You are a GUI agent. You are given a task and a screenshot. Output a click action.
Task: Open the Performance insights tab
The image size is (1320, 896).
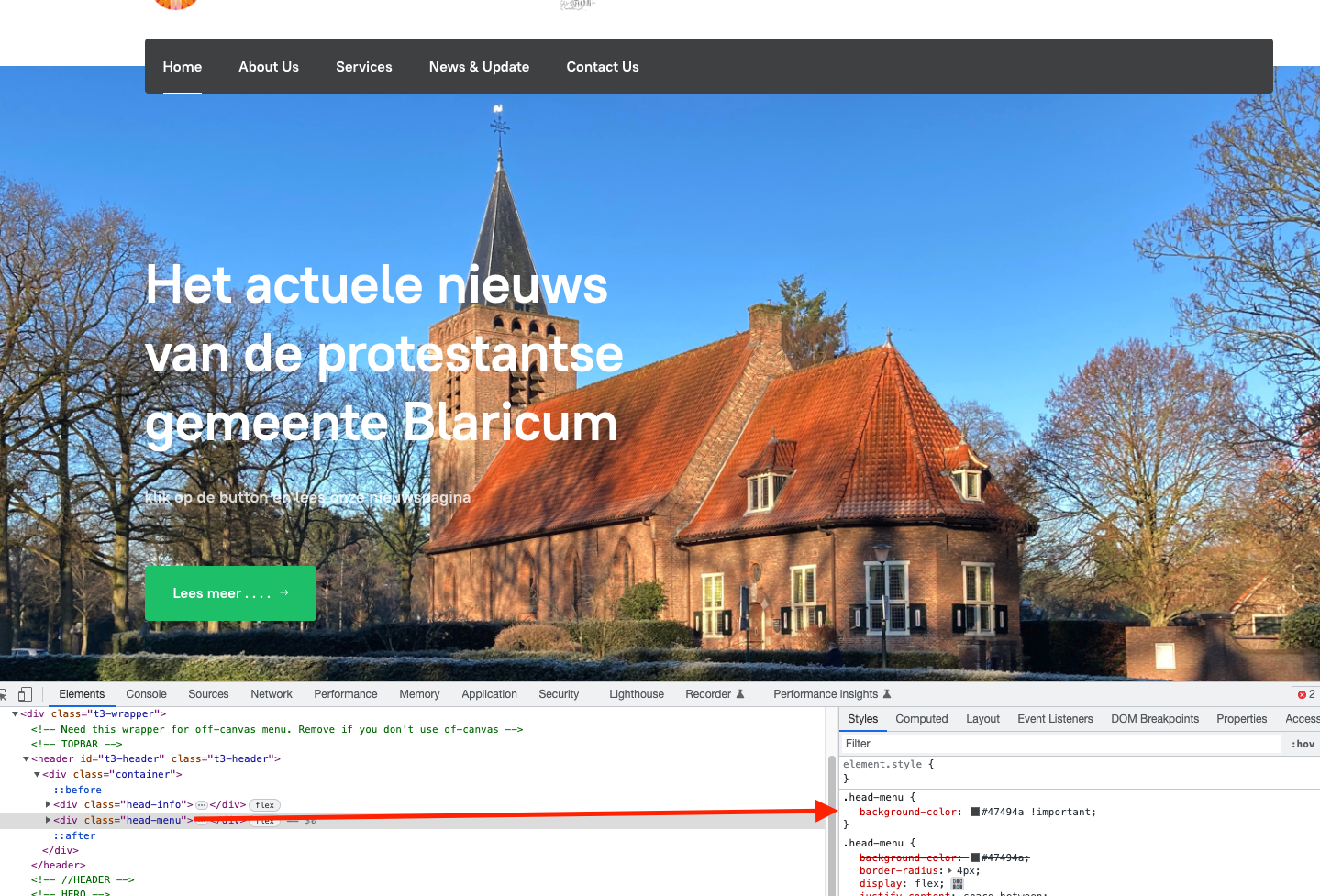coord(832,694)
